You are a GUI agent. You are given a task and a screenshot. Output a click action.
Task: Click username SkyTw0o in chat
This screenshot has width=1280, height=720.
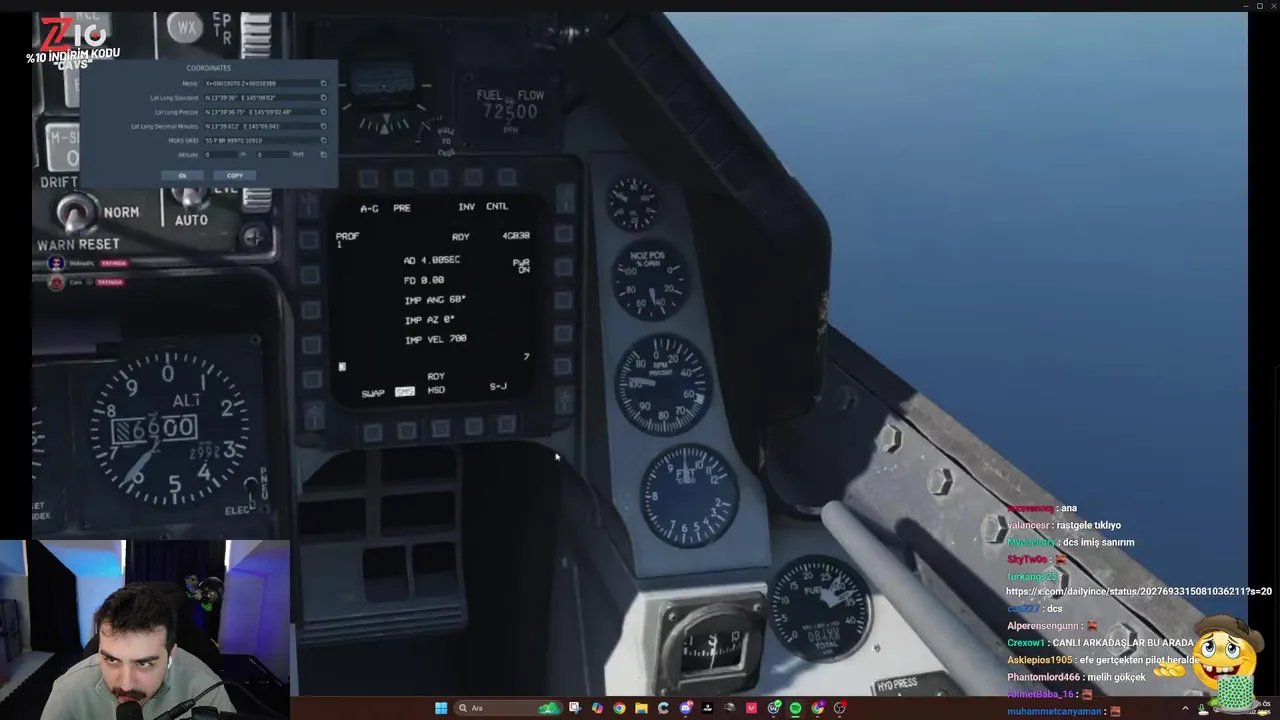click(1027, 559)
